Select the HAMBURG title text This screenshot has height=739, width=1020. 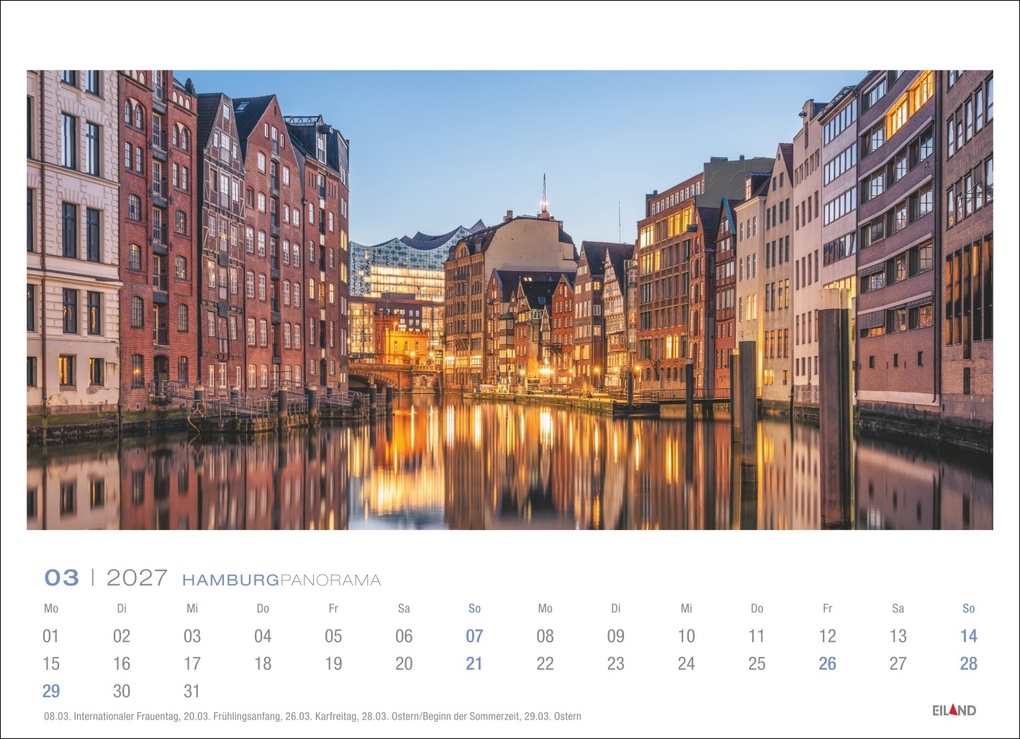231,578
